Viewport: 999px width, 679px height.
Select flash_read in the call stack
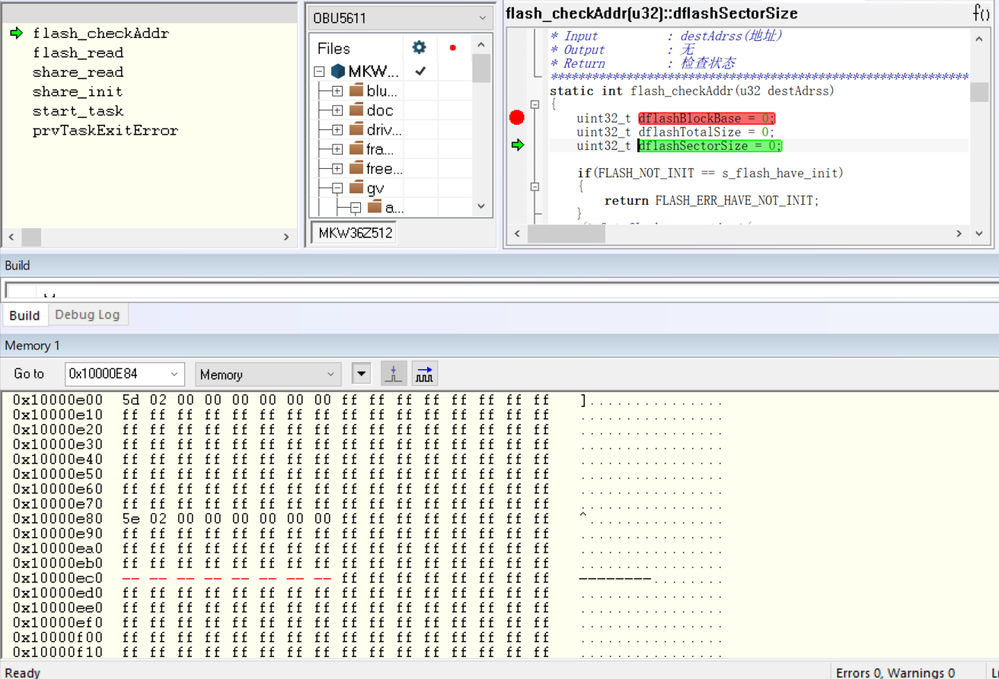78,52
